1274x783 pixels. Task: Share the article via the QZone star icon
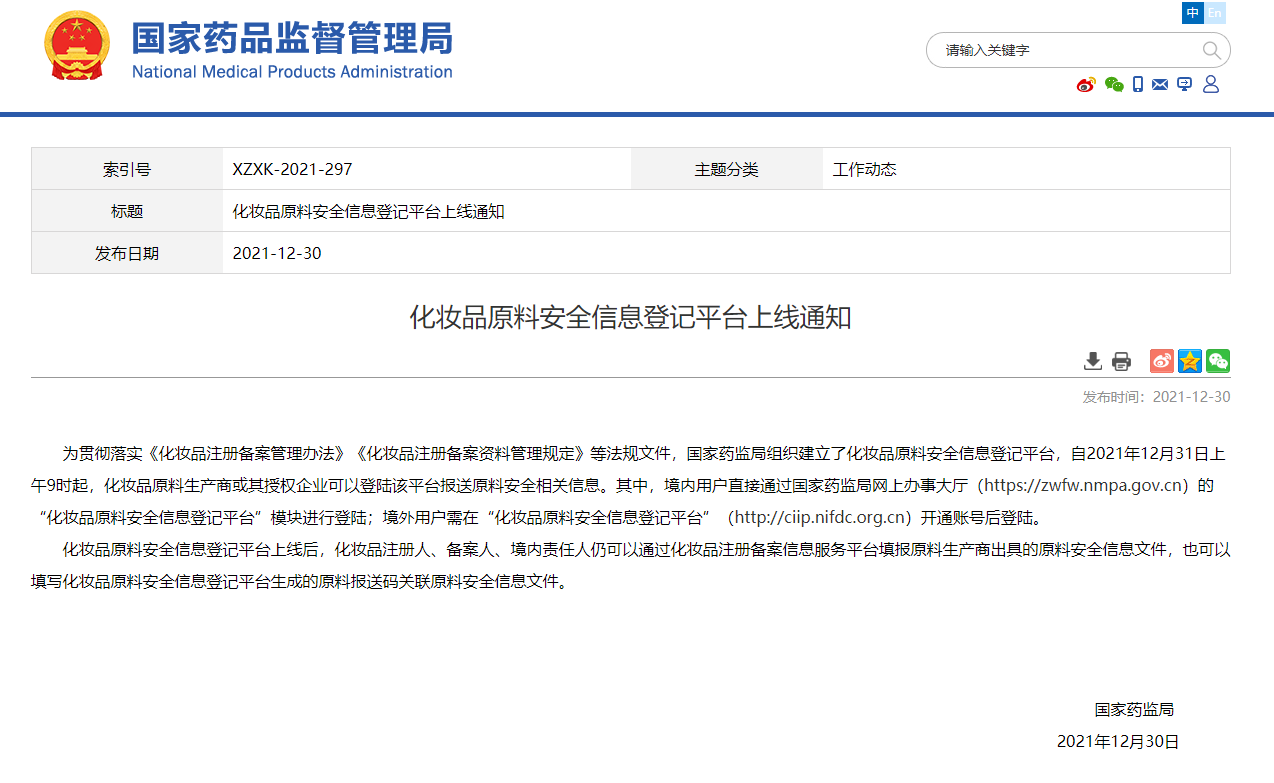point(1189,361)
